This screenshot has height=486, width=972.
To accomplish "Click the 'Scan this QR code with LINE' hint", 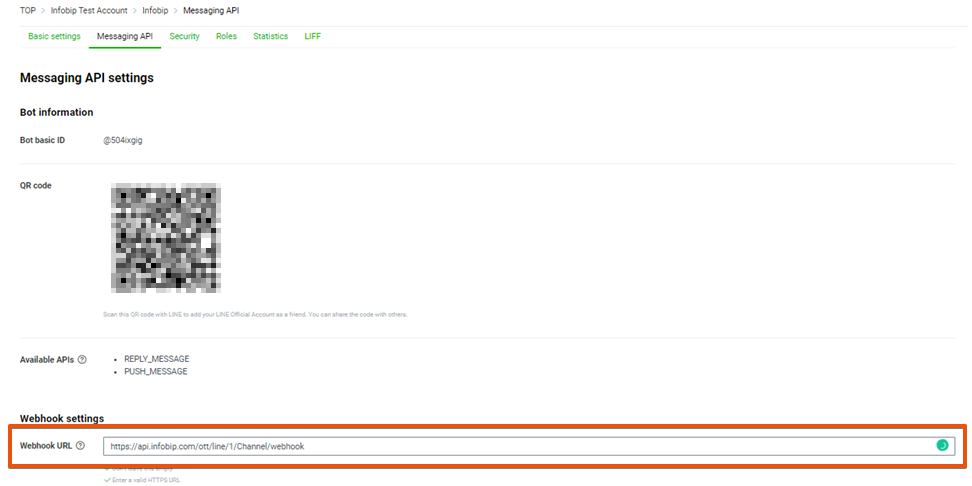I will click(x=255, y=315).
